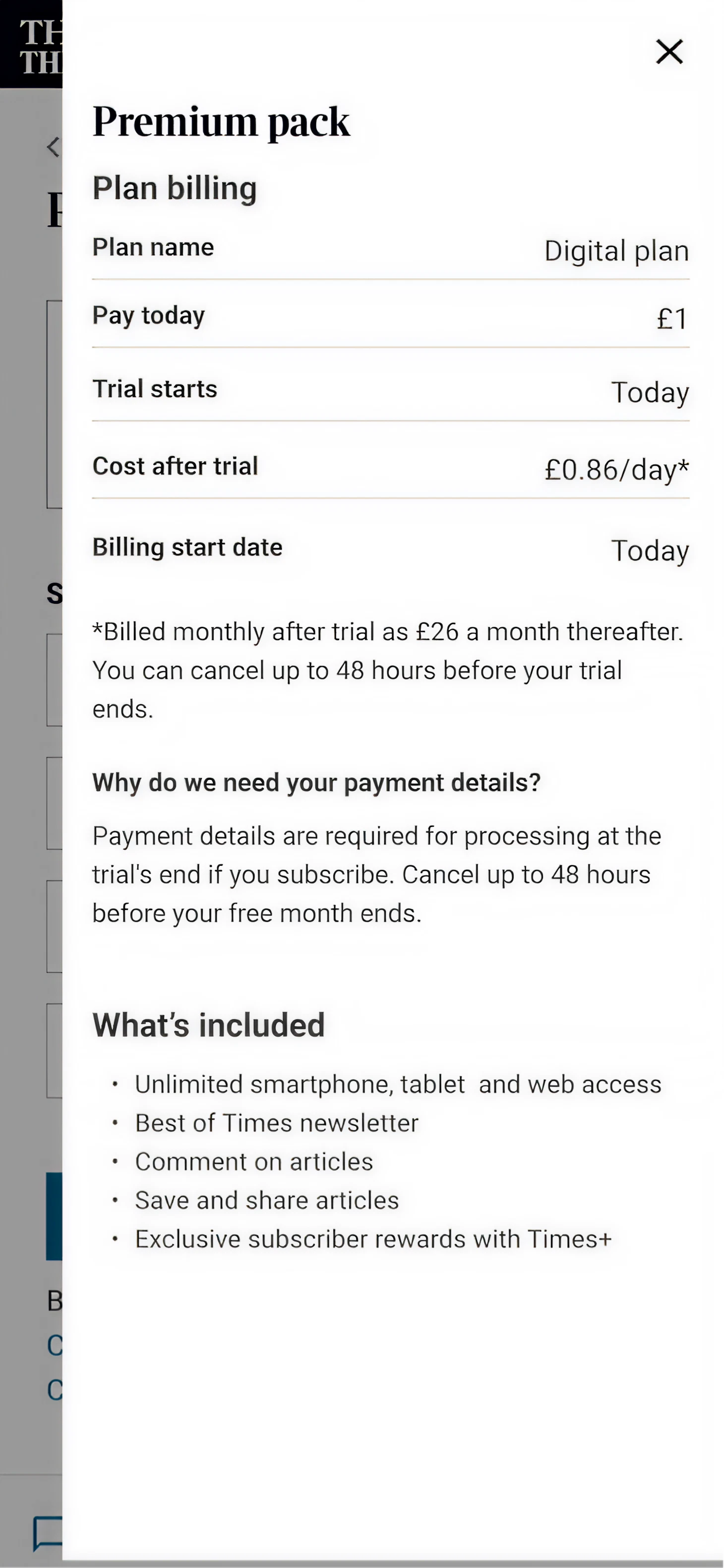Click the partially hidden dark blue button

54,1215
